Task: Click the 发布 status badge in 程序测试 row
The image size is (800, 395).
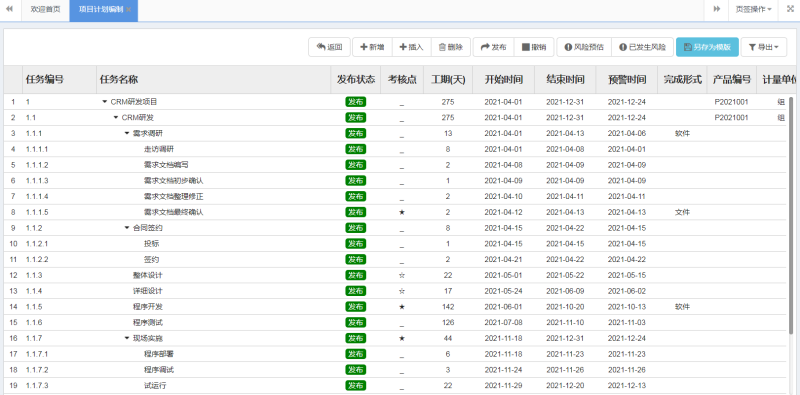Action: point(356,322)
